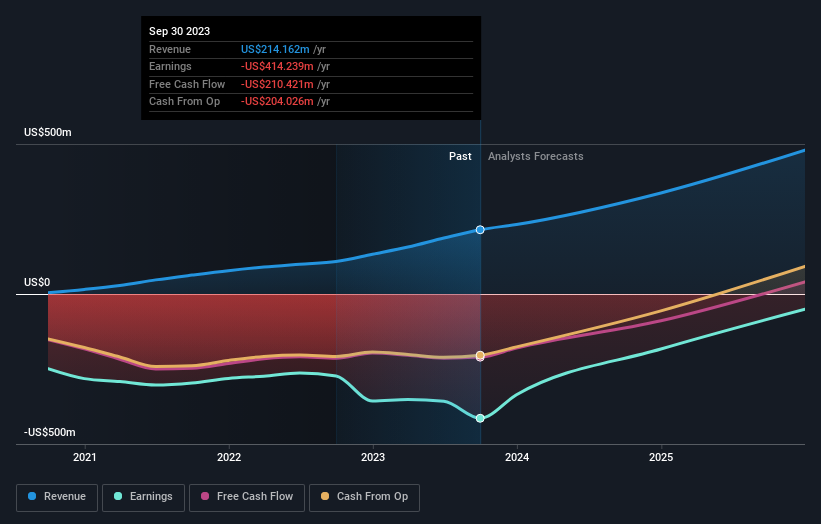Click the orange Cash From Op data marker

pos(480,355)
